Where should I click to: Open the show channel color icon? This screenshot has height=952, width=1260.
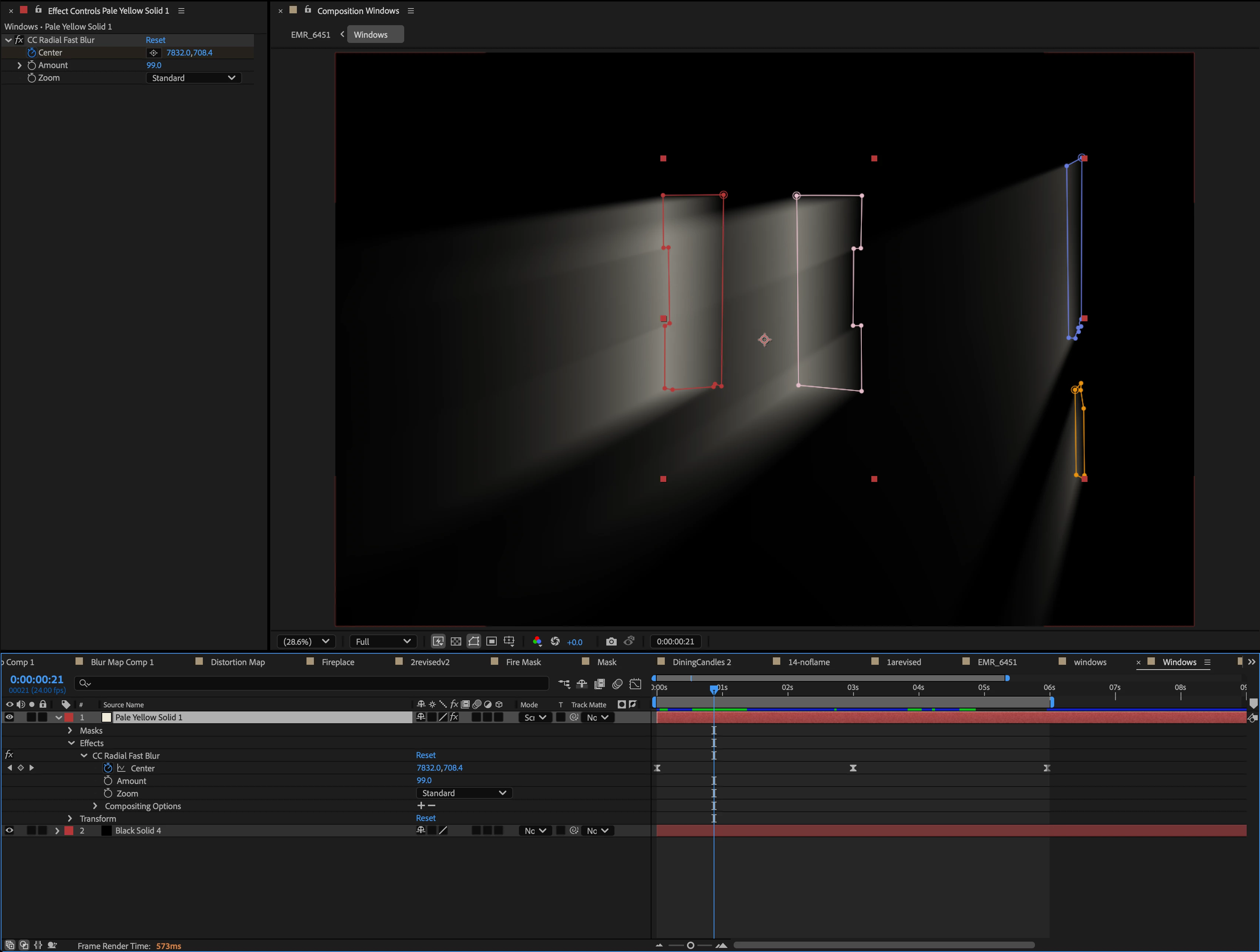click(x=537, y=641)
